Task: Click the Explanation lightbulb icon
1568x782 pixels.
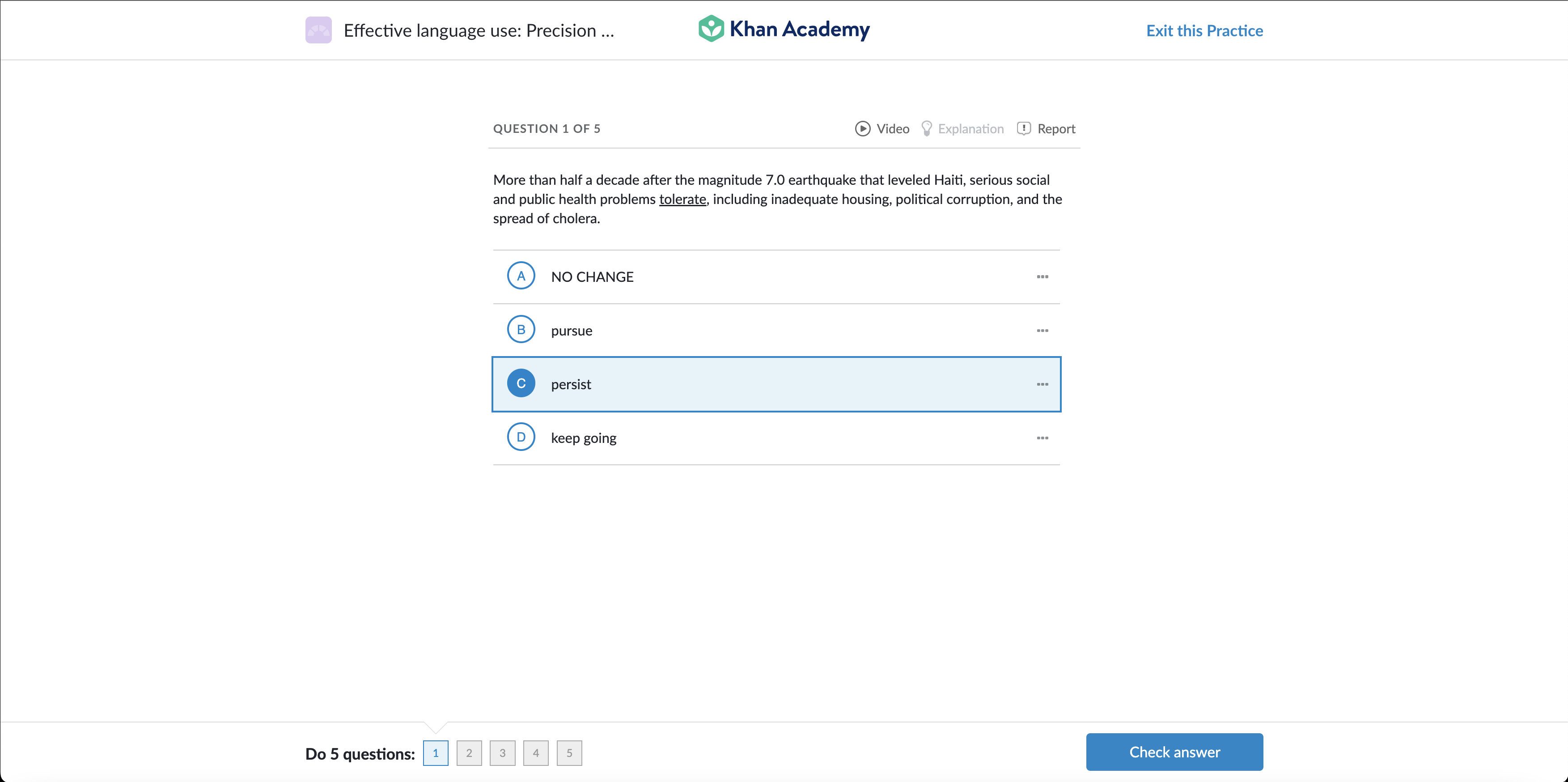Action: point(926,128)
